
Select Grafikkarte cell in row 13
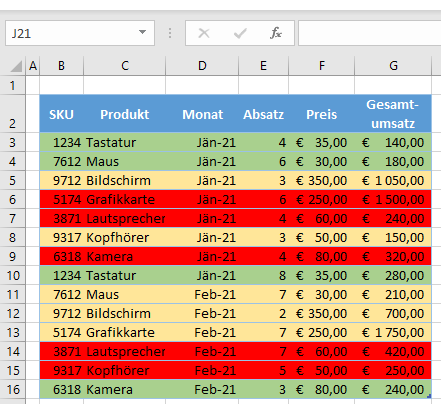125,332
